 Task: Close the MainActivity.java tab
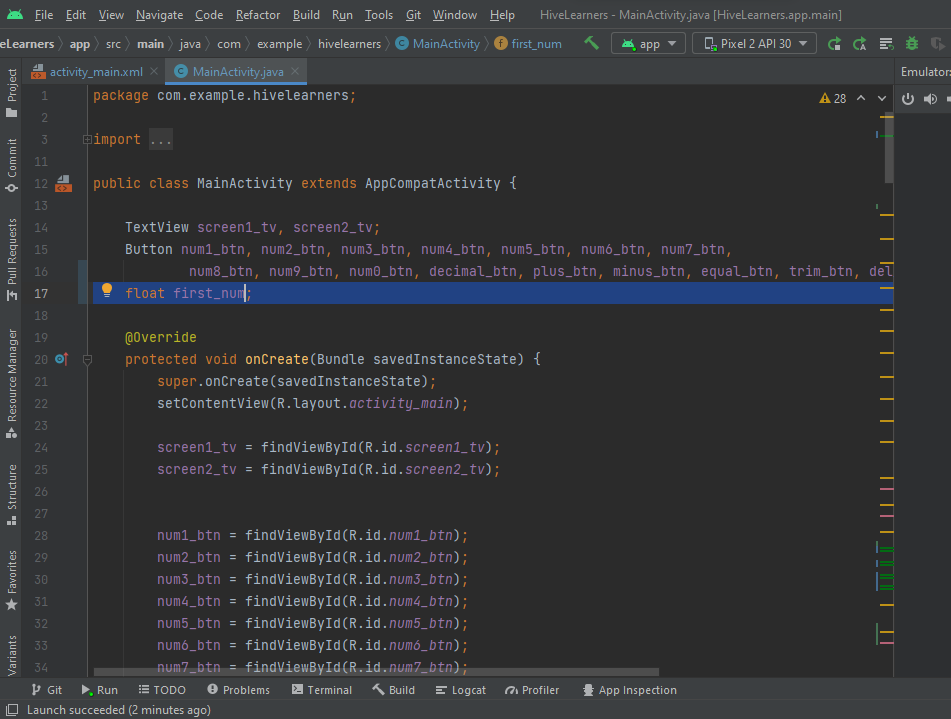(295, 72)
